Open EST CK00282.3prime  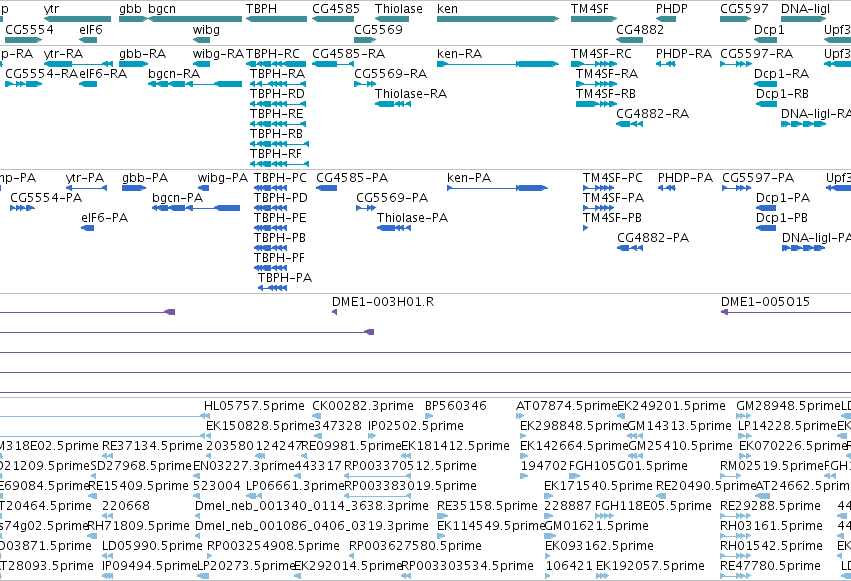tap(363, 406)
